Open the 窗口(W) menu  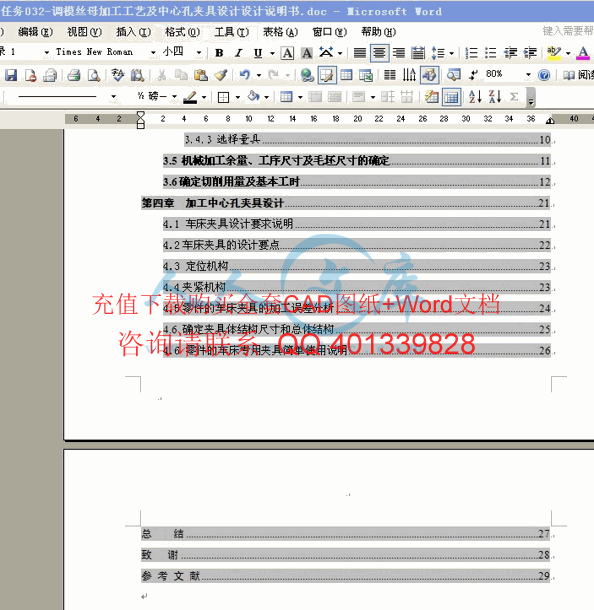(x=329, y=32)
